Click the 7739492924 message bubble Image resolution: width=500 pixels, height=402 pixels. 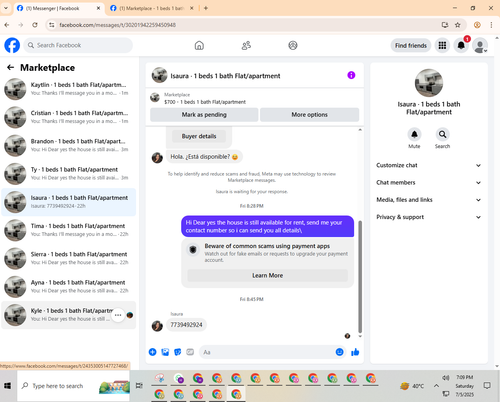click(x=186, y=325)
